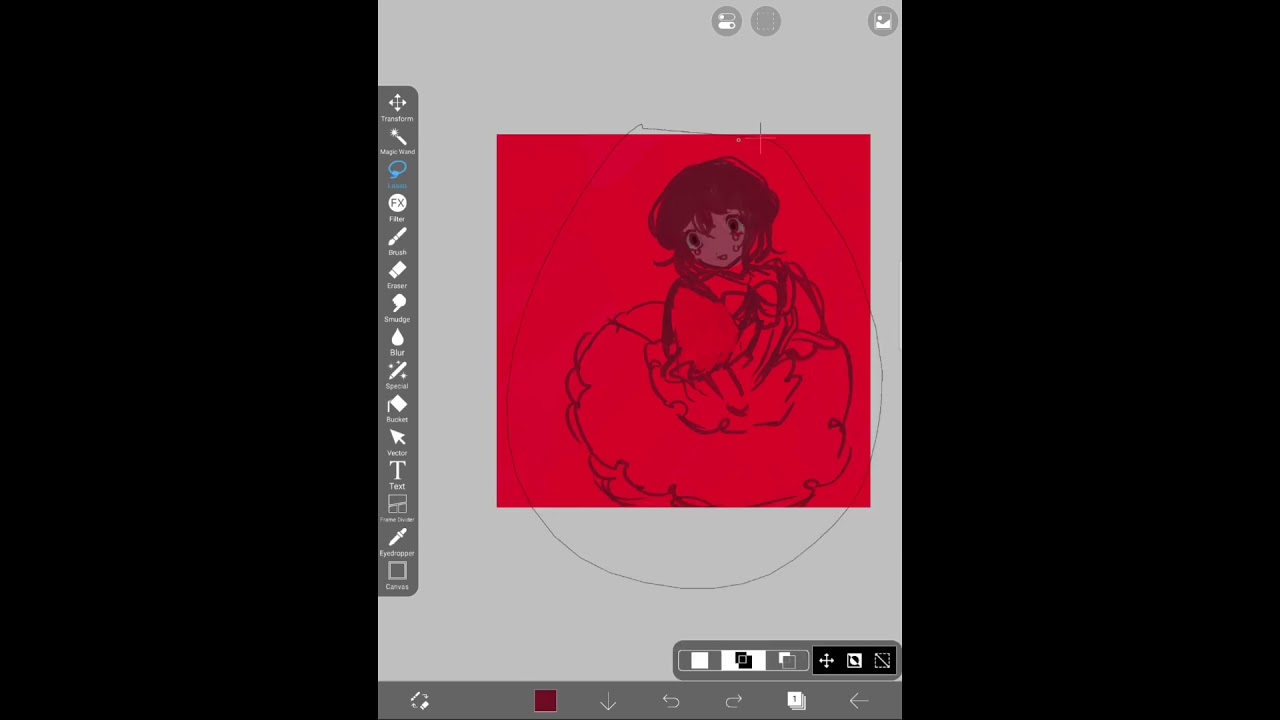Select the Eyedropper tool
Image resolution: width=1280 pixels, height=720 pixels.
(397, 542)
